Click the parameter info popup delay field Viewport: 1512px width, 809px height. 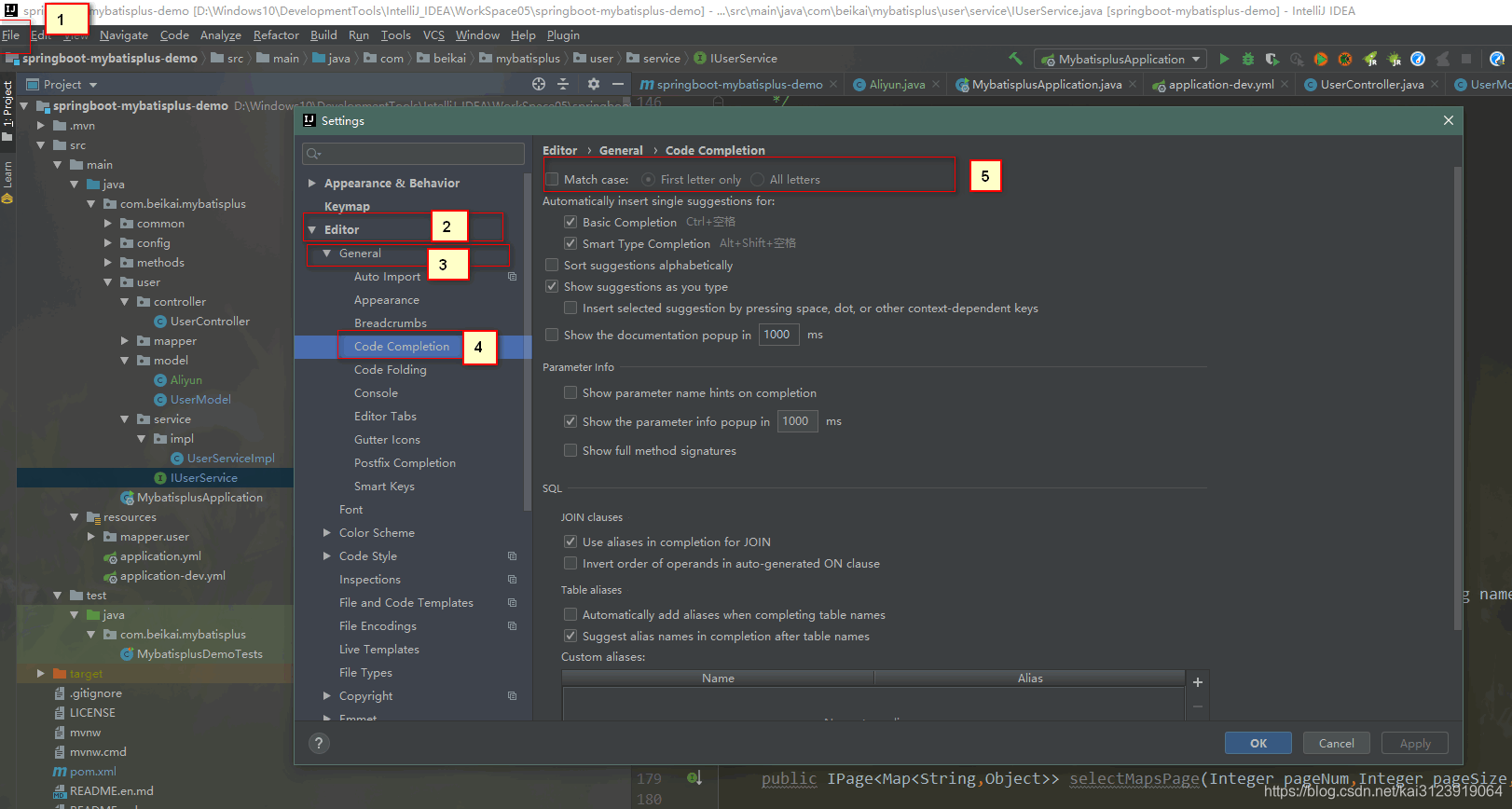pyautogui.click(x=797, y=421)
